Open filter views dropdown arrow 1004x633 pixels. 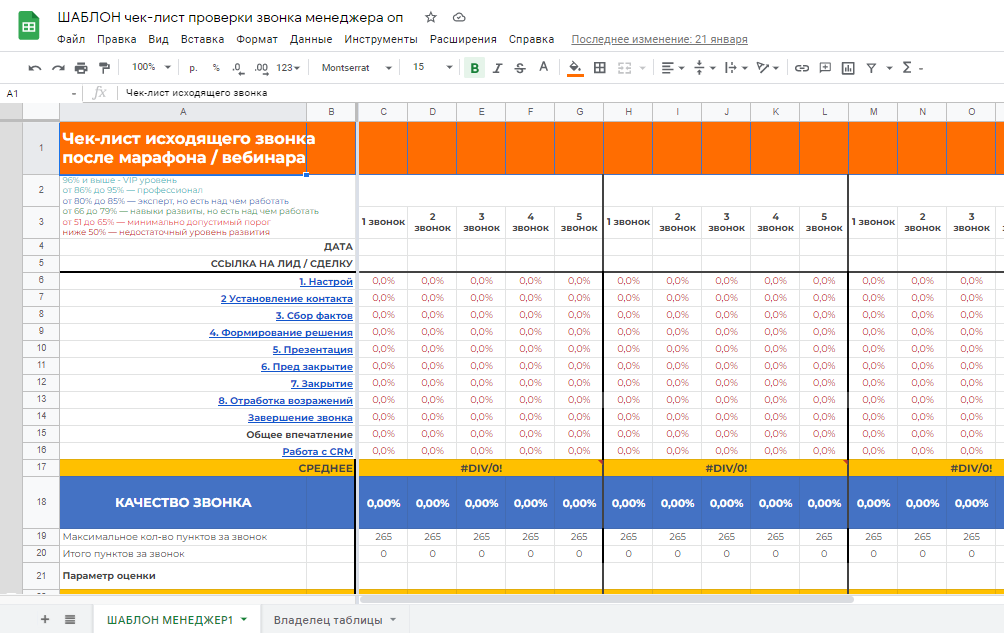[x=889, y=68]
